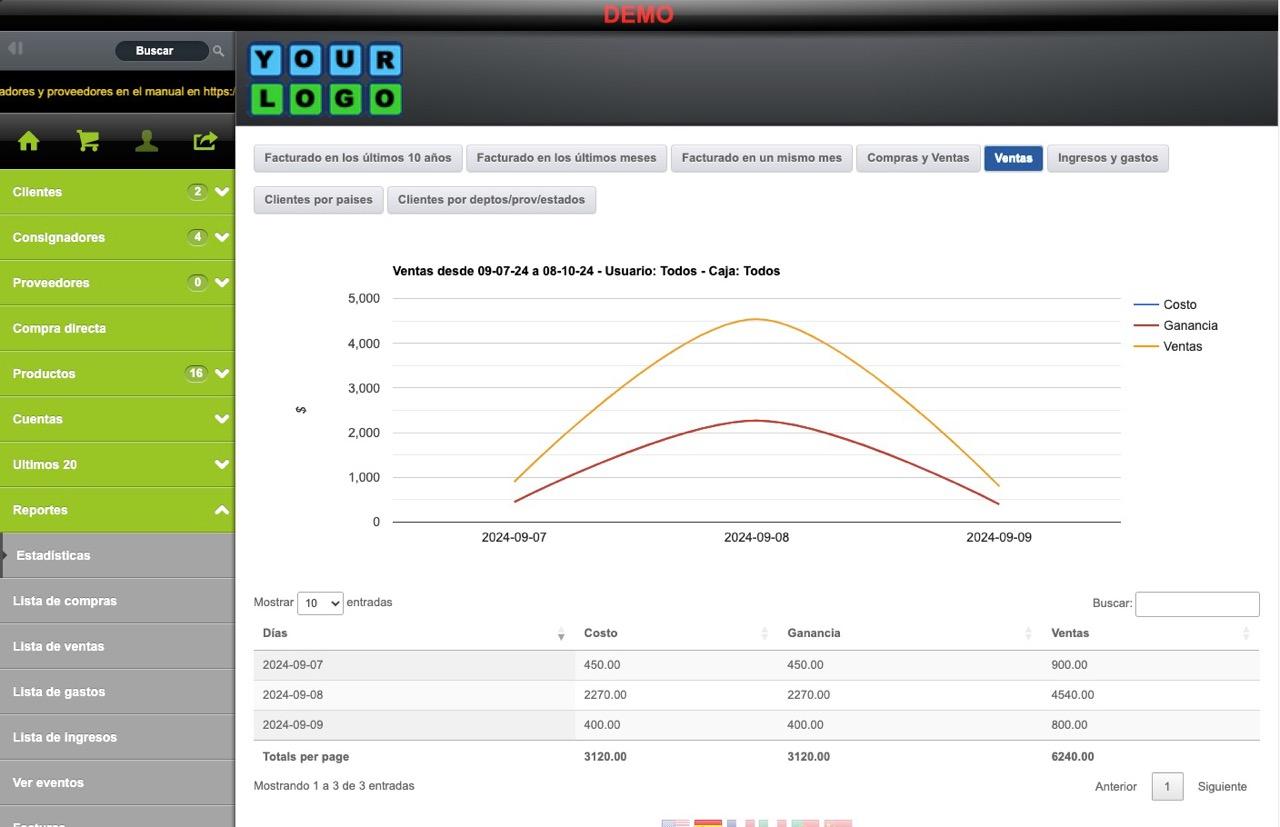Open the Mostrar entries dropdown
Screen dimensions: 1280x827
coord(320,603)
